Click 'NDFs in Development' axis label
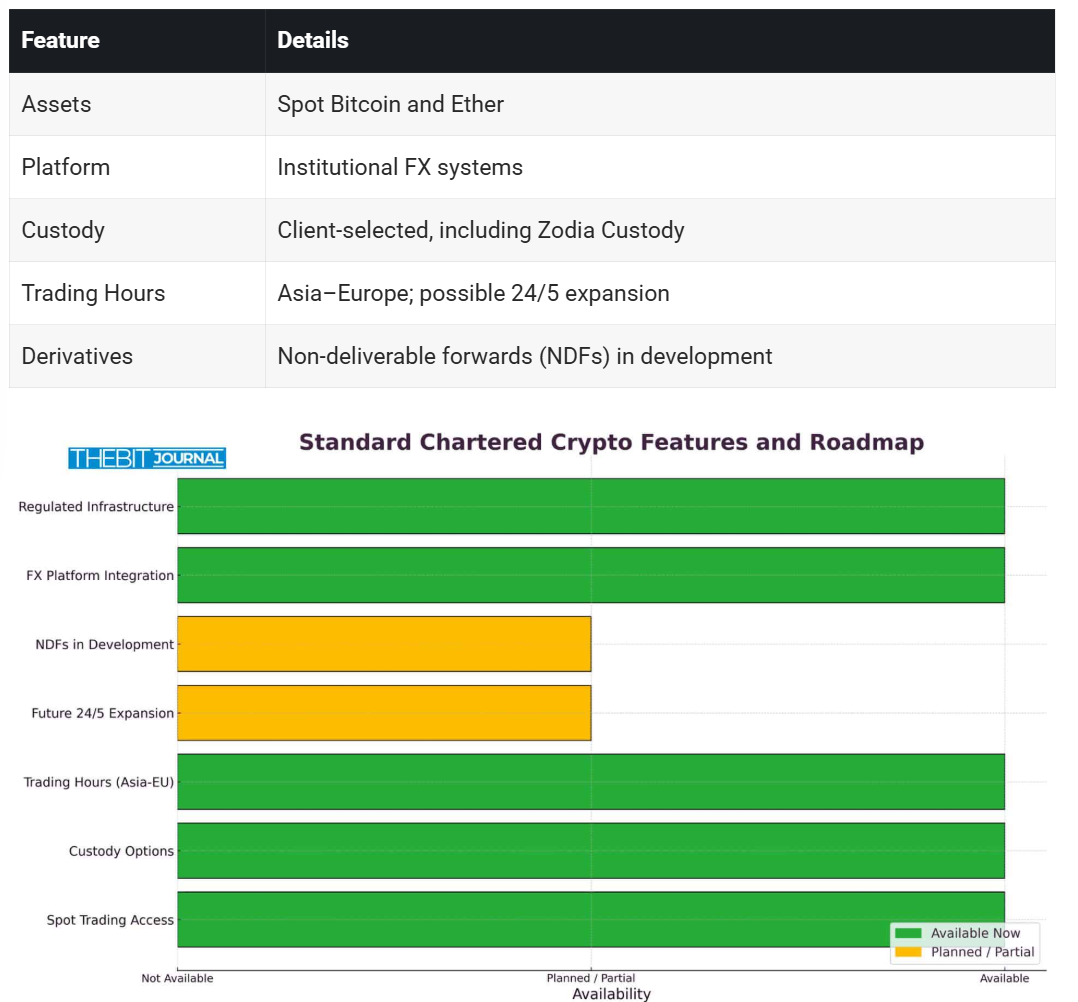The height and width of the screenshot is (1002, 1078). point(104,644)
